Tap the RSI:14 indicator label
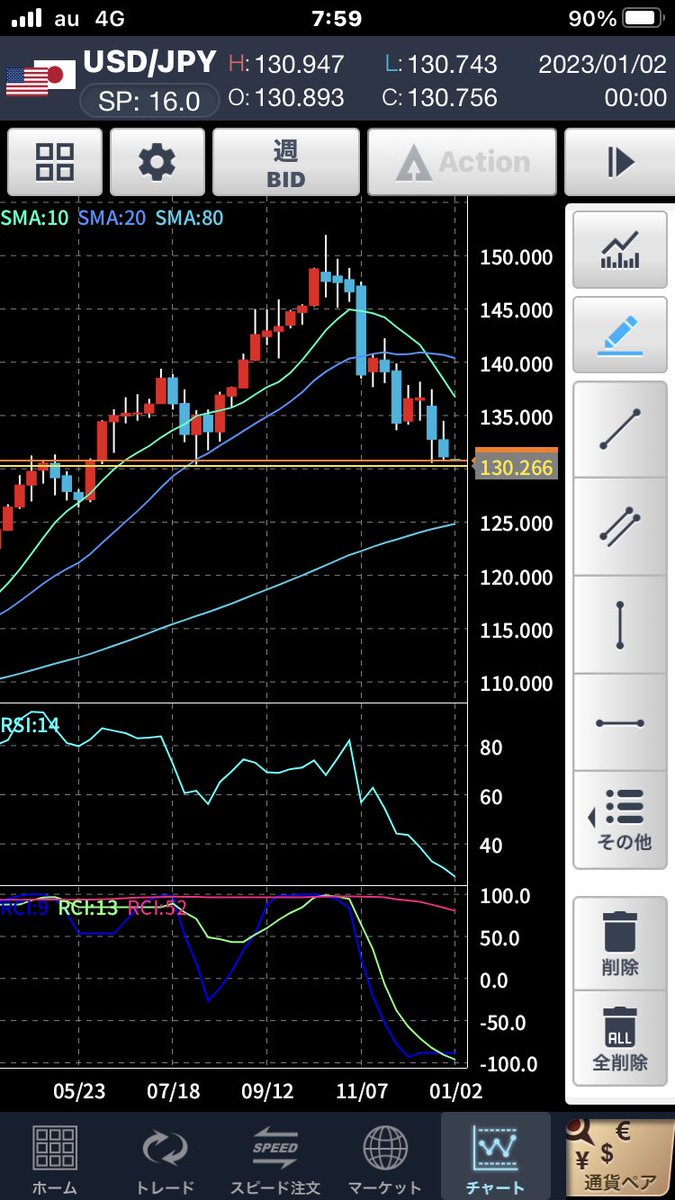Image resolution: width=675 pixels, height=1200 pixels. click(30, 725)
